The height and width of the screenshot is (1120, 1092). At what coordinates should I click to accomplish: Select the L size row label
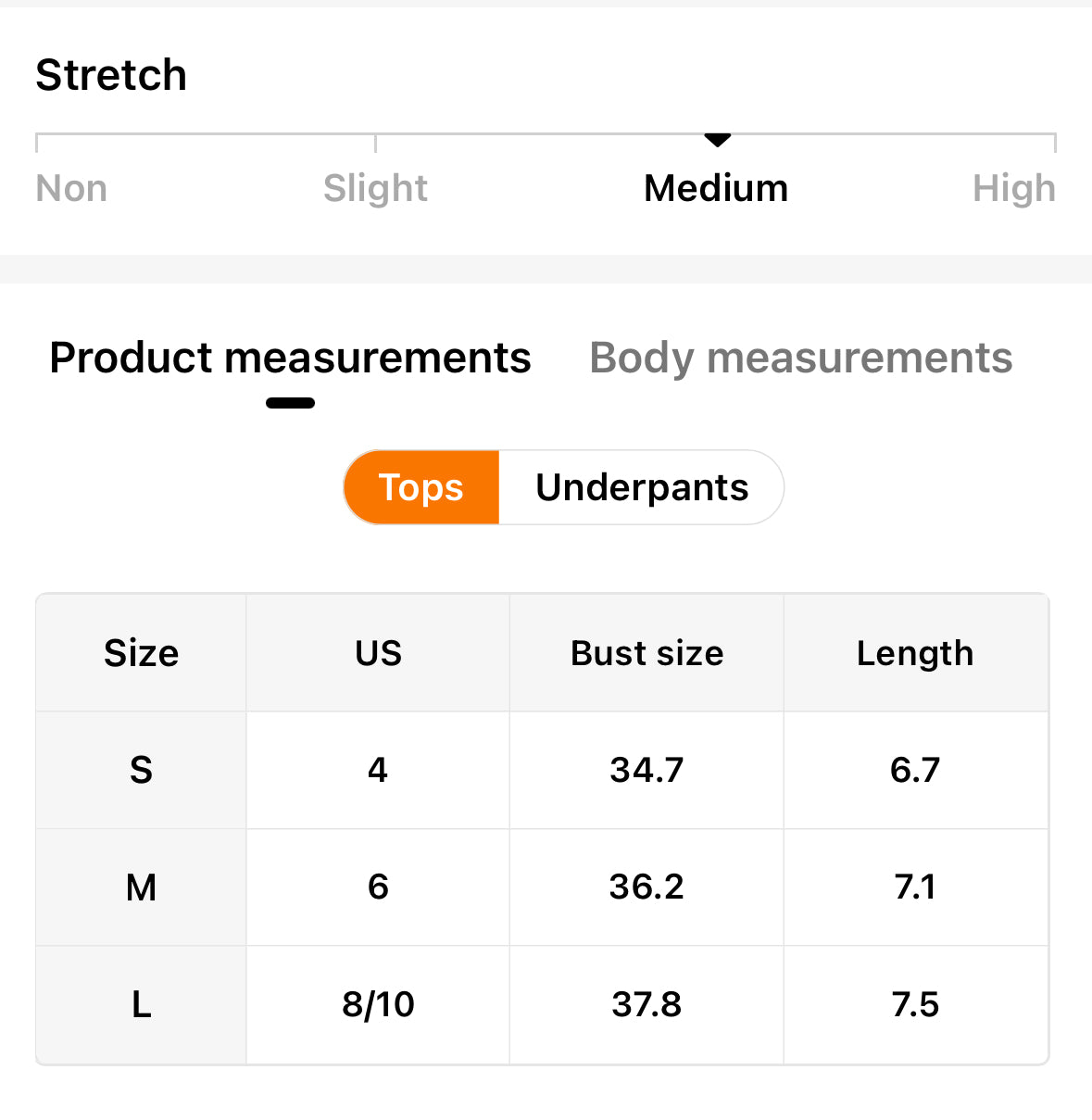(141, 1004)
